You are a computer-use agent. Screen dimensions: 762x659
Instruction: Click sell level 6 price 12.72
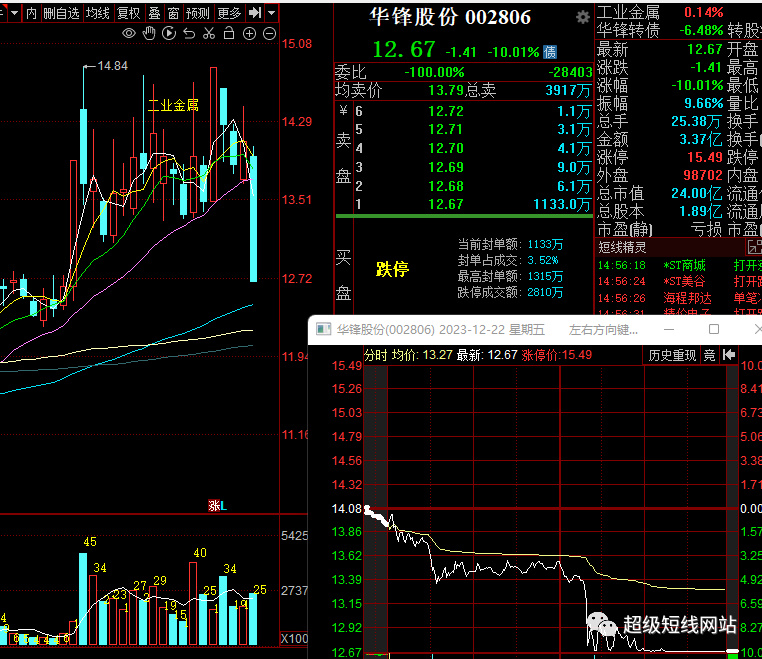point(446,111)
